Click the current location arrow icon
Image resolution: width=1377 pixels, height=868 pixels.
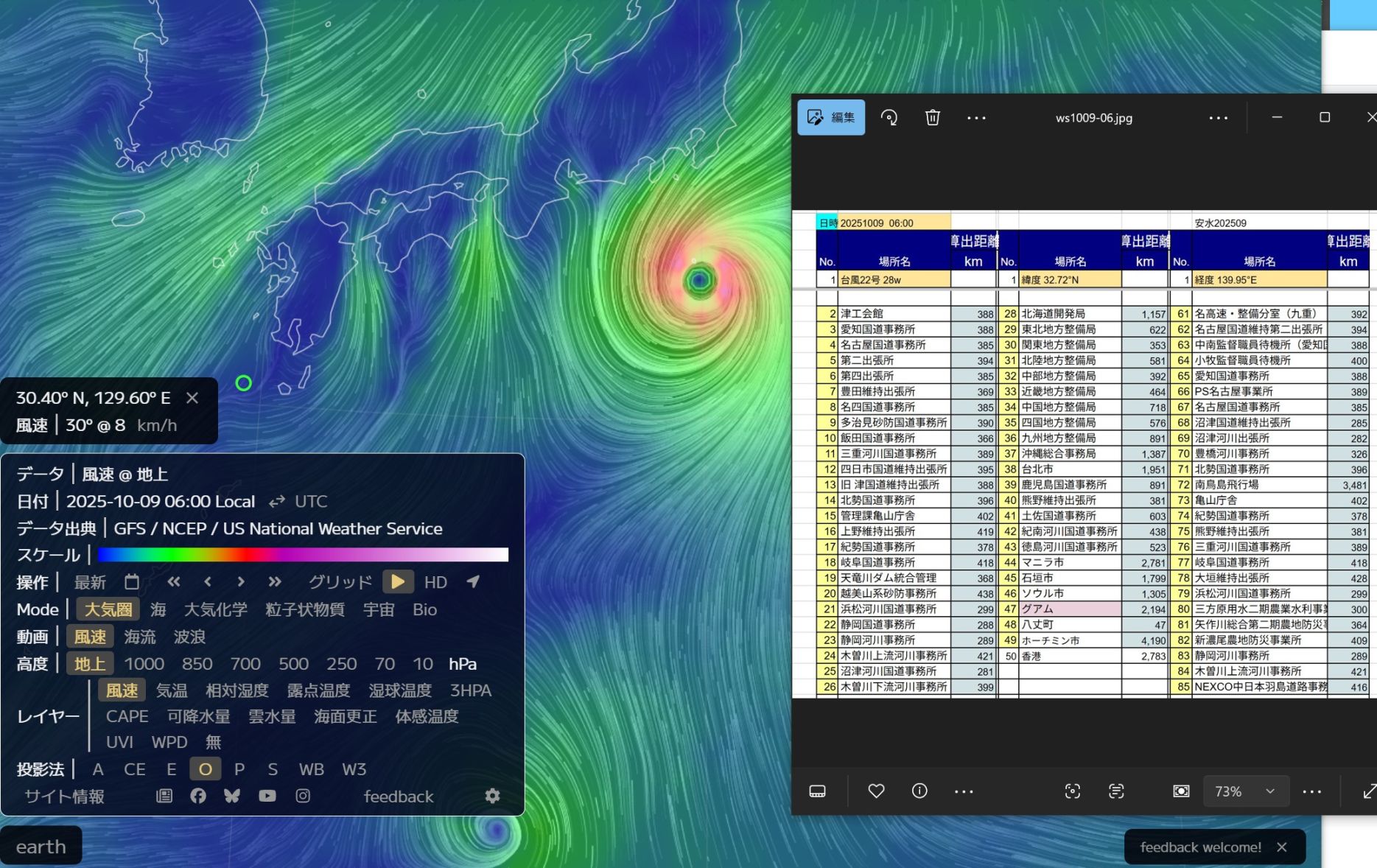[473, 582]
